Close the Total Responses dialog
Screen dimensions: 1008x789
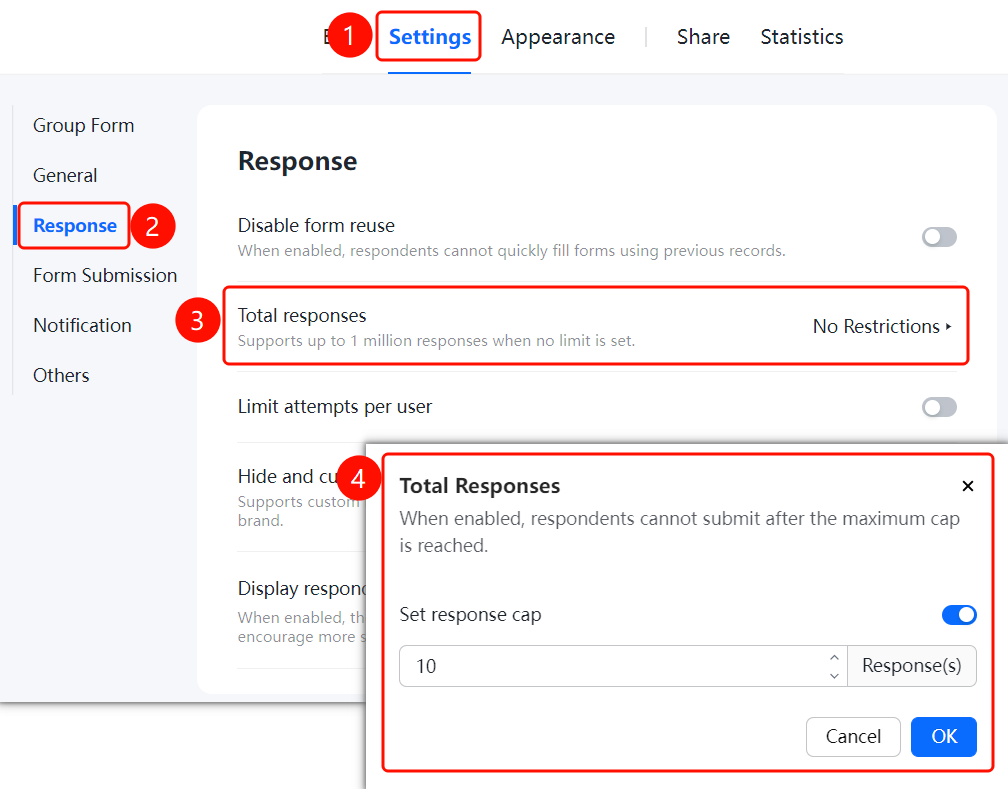[968, 486]
